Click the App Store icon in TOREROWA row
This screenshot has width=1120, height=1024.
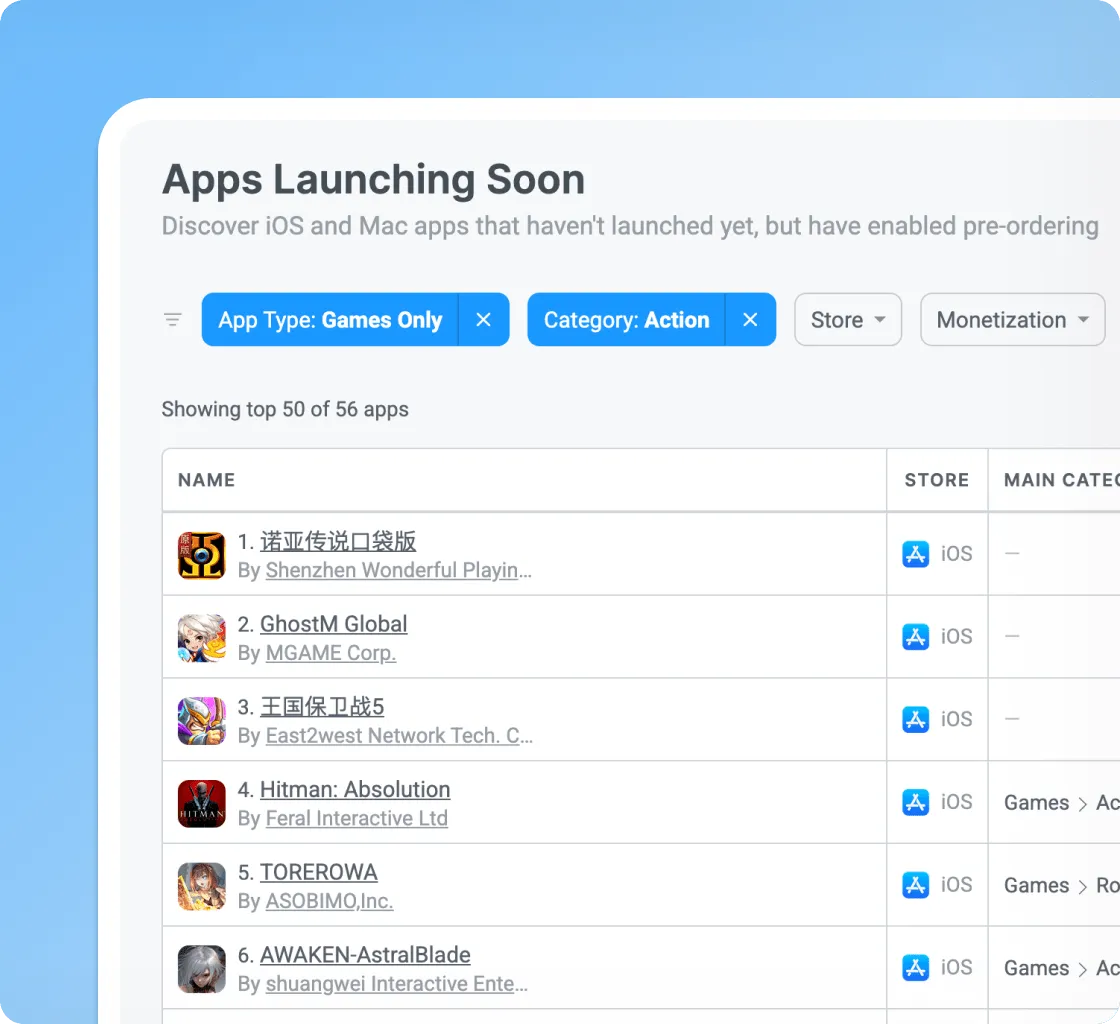(916, 885)
